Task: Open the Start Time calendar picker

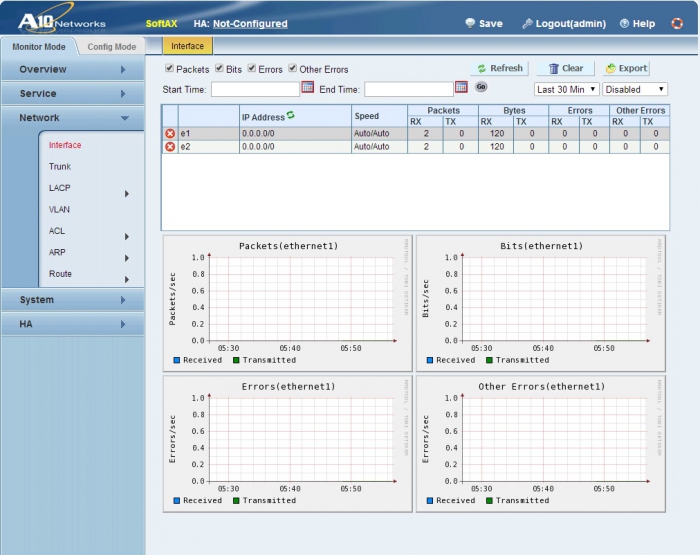Action: (x=308, y=87)
